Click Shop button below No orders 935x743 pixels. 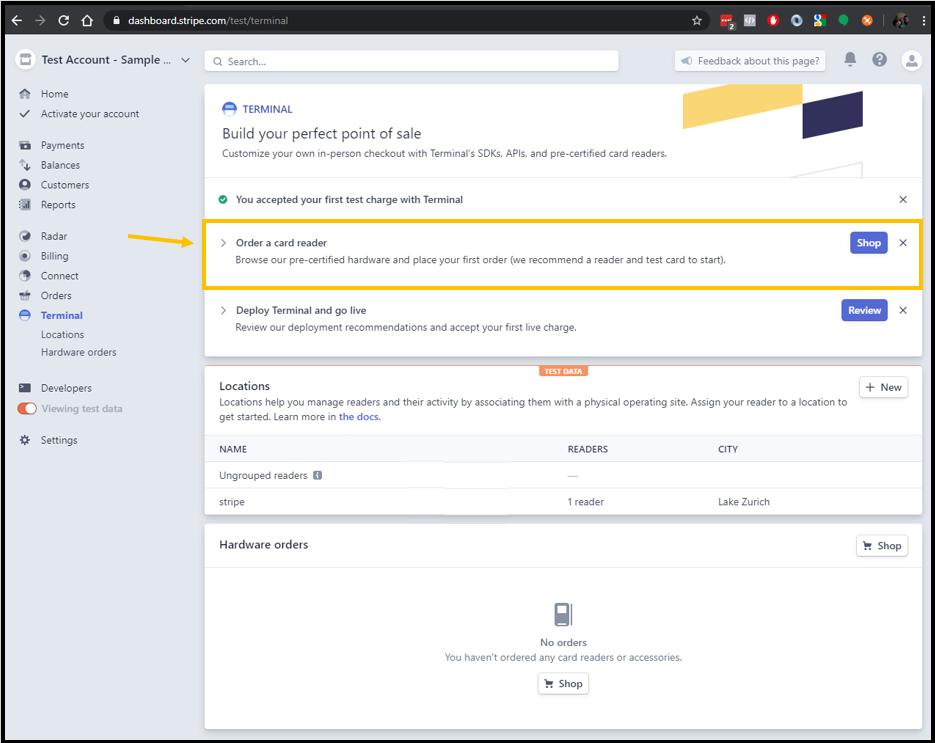pos(563,683)
